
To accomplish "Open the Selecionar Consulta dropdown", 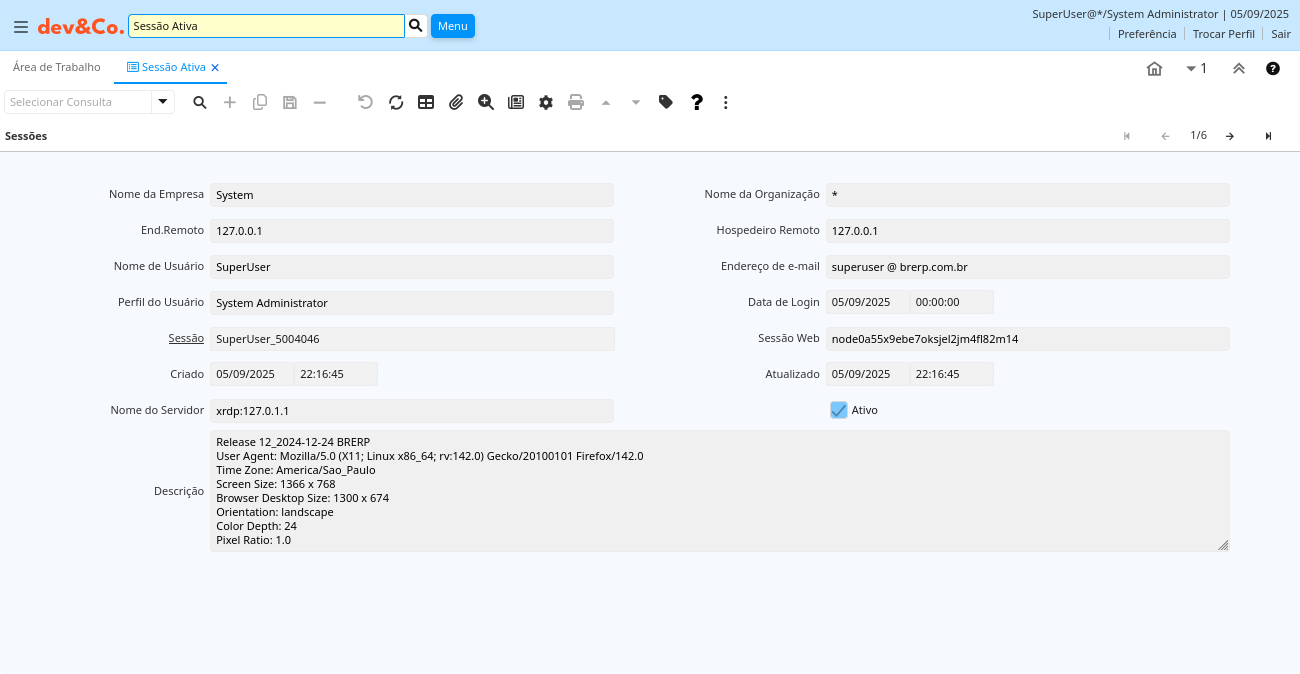I will 163,102.
